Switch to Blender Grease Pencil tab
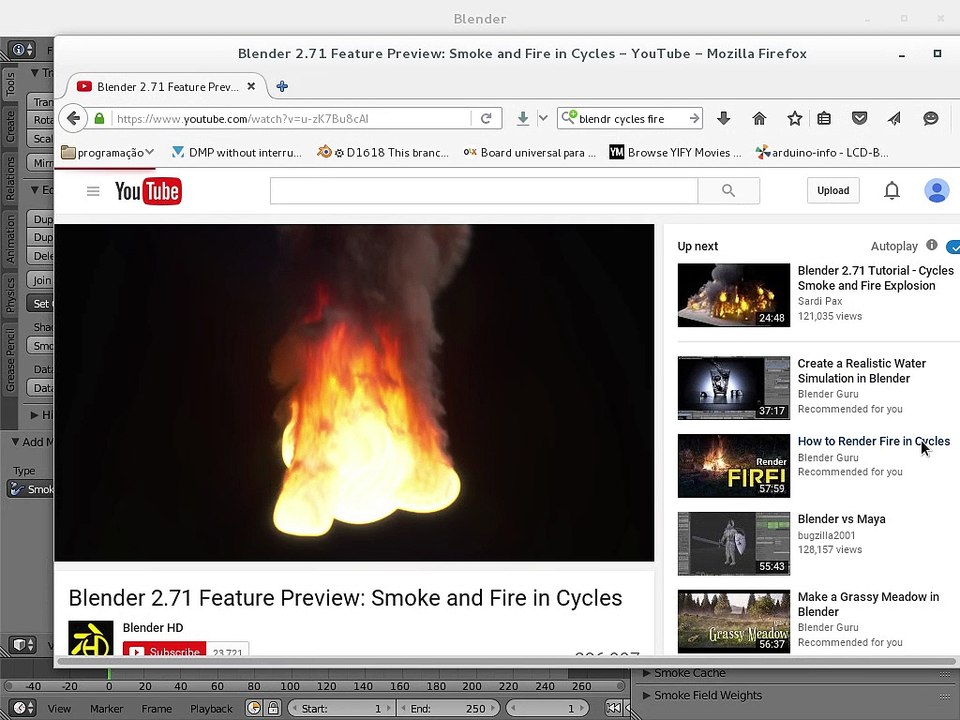The width and height of the screenshot is (960, 720). click(x=10, y=359)
